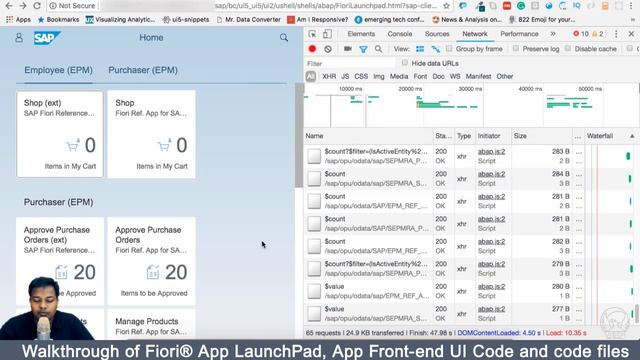Click the launchpad vertical scrollbar

point(299,135)
